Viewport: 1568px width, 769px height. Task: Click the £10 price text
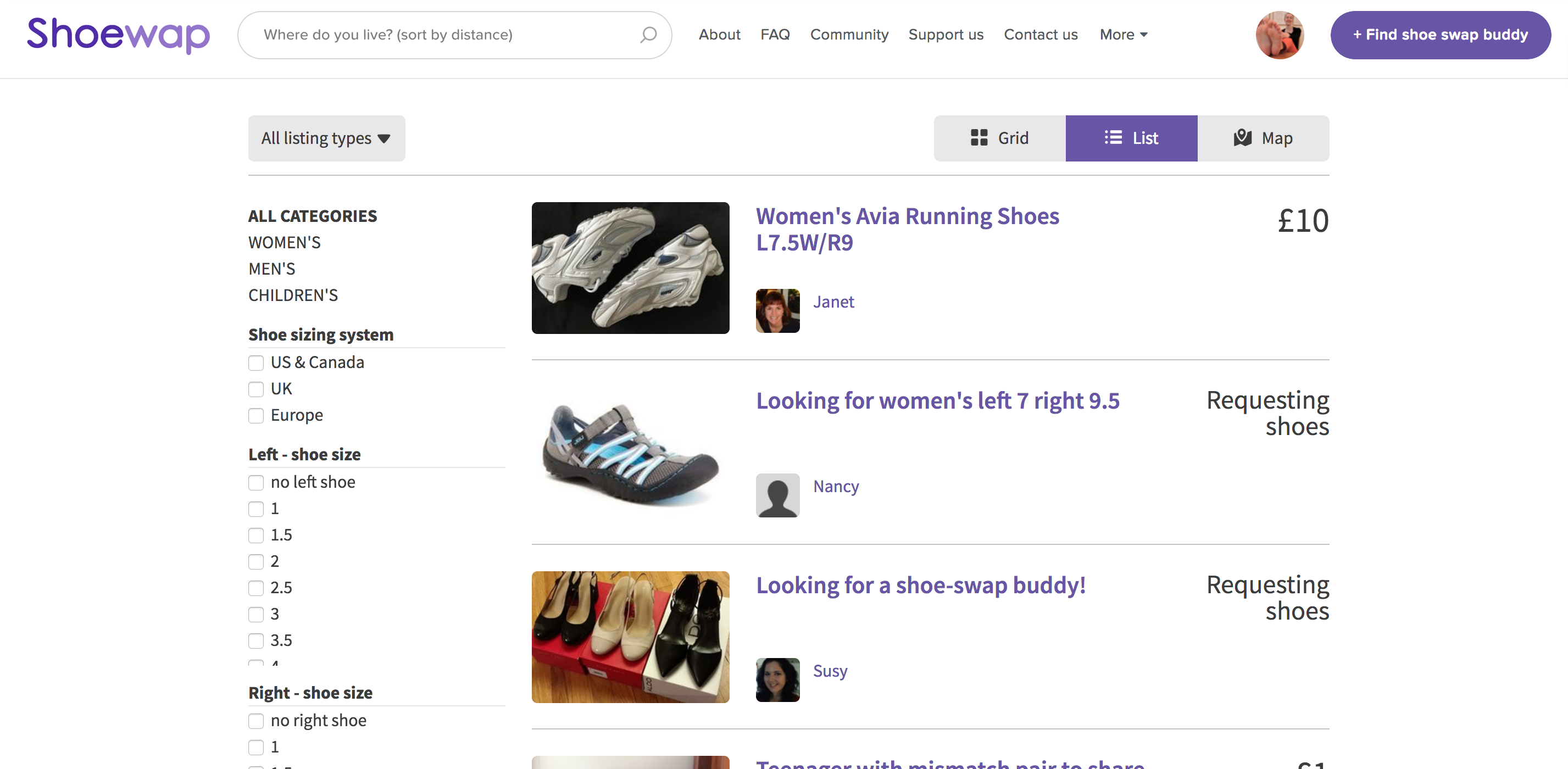tap(1303, 220)
